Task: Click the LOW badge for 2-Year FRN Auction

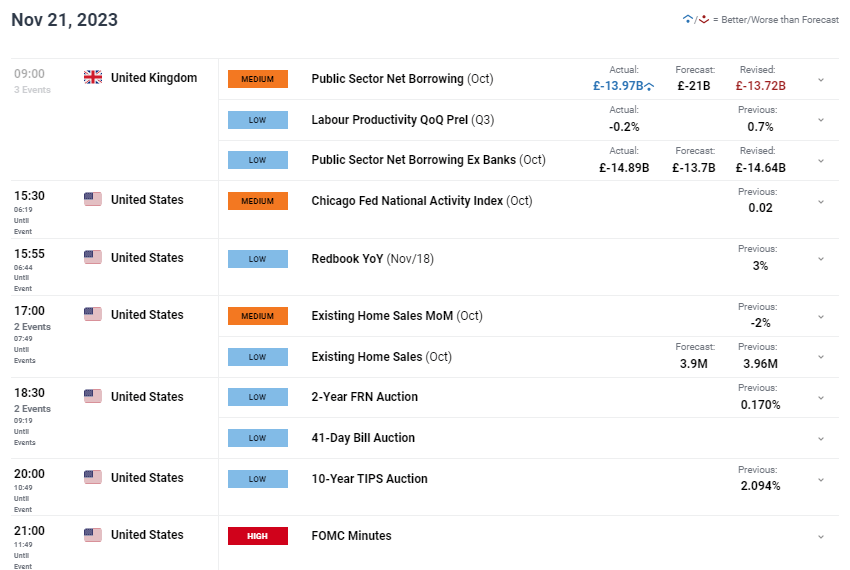Action: [258, 397]
